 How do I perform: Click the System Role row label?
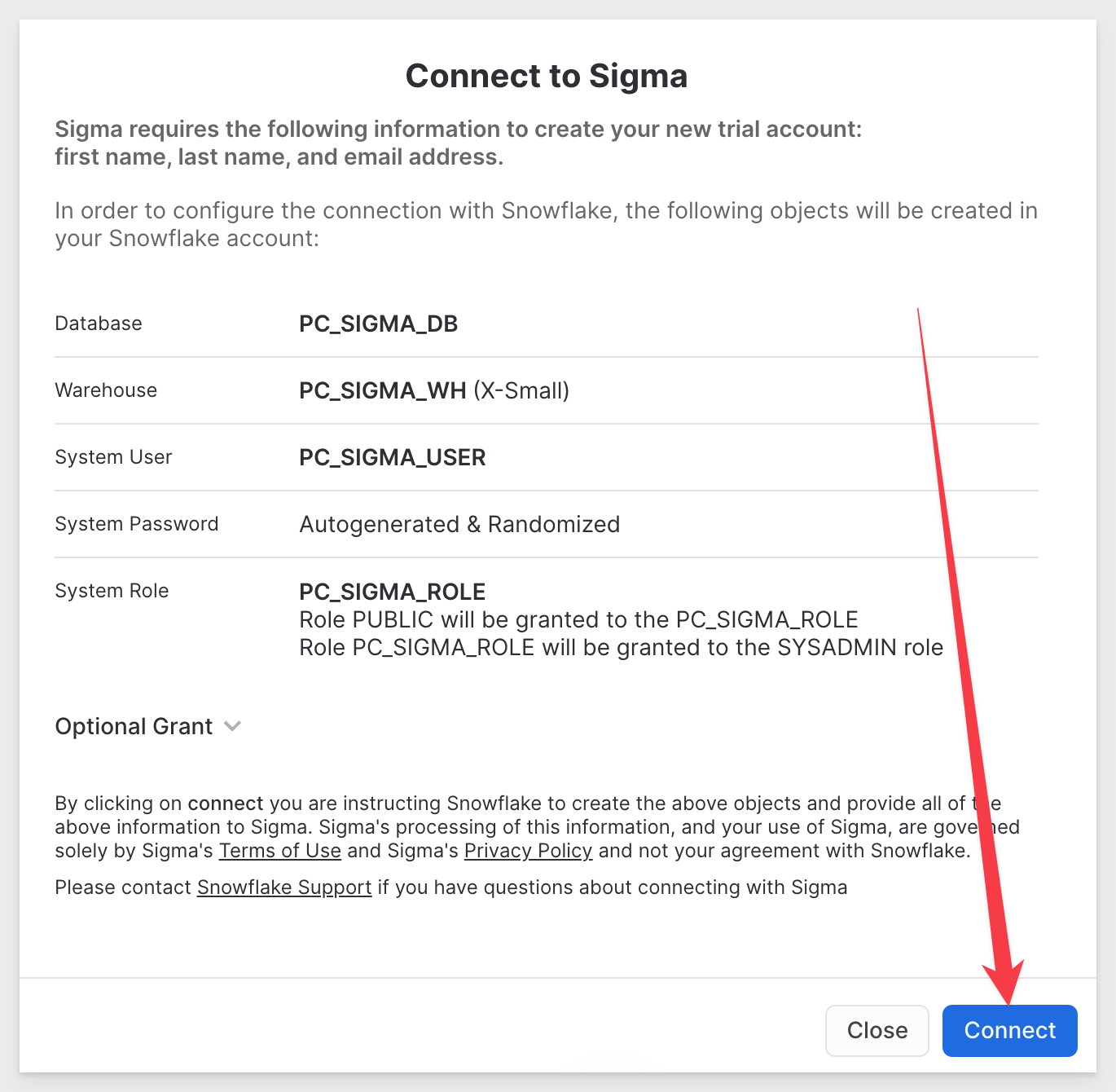pos(112,591)
